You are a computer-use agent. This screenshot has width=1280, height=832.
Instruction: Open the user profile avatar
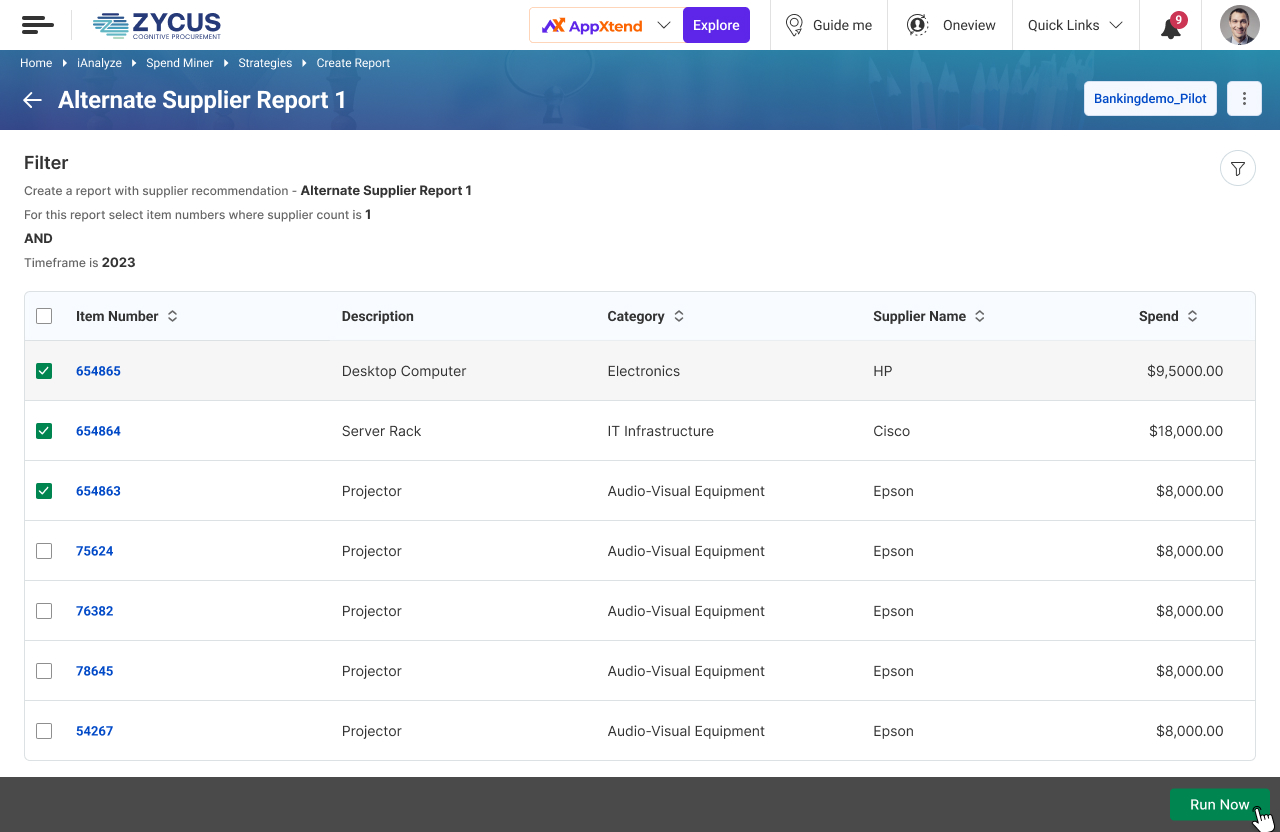pyautogui.click(x=1239, y=25)
